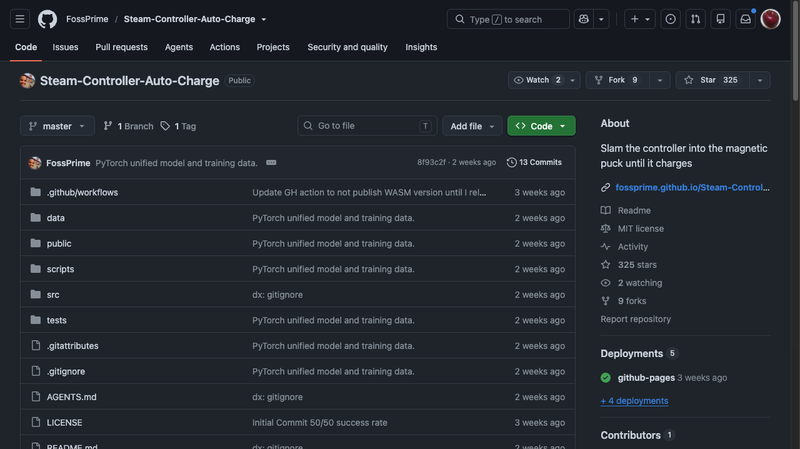Screen dimensions: 800x449
Task: Star the repository
Action: pos(713,80)
